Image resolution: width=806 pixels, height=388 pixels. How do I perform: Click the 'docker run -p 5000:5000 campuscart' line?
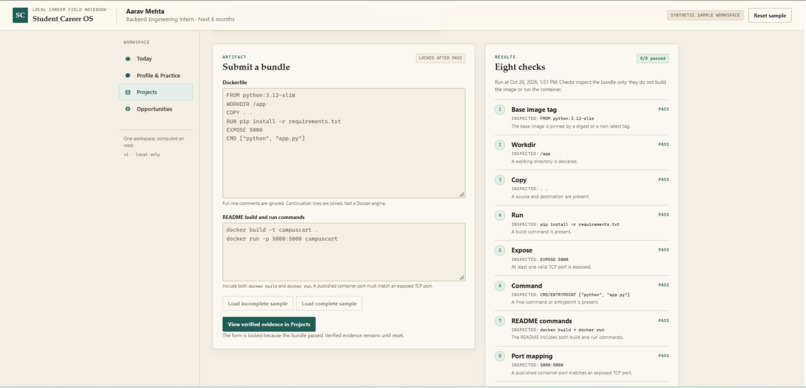(x=282, y=239)
